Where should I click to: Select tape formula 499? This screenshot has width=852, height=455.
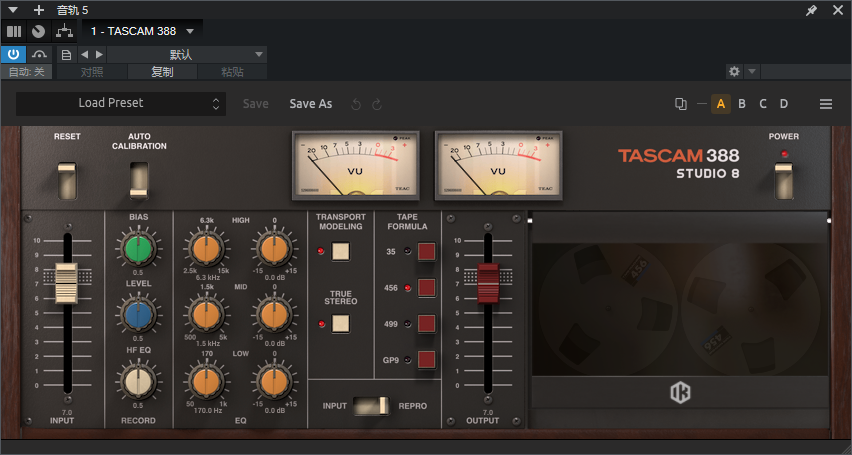pos(427,324)
